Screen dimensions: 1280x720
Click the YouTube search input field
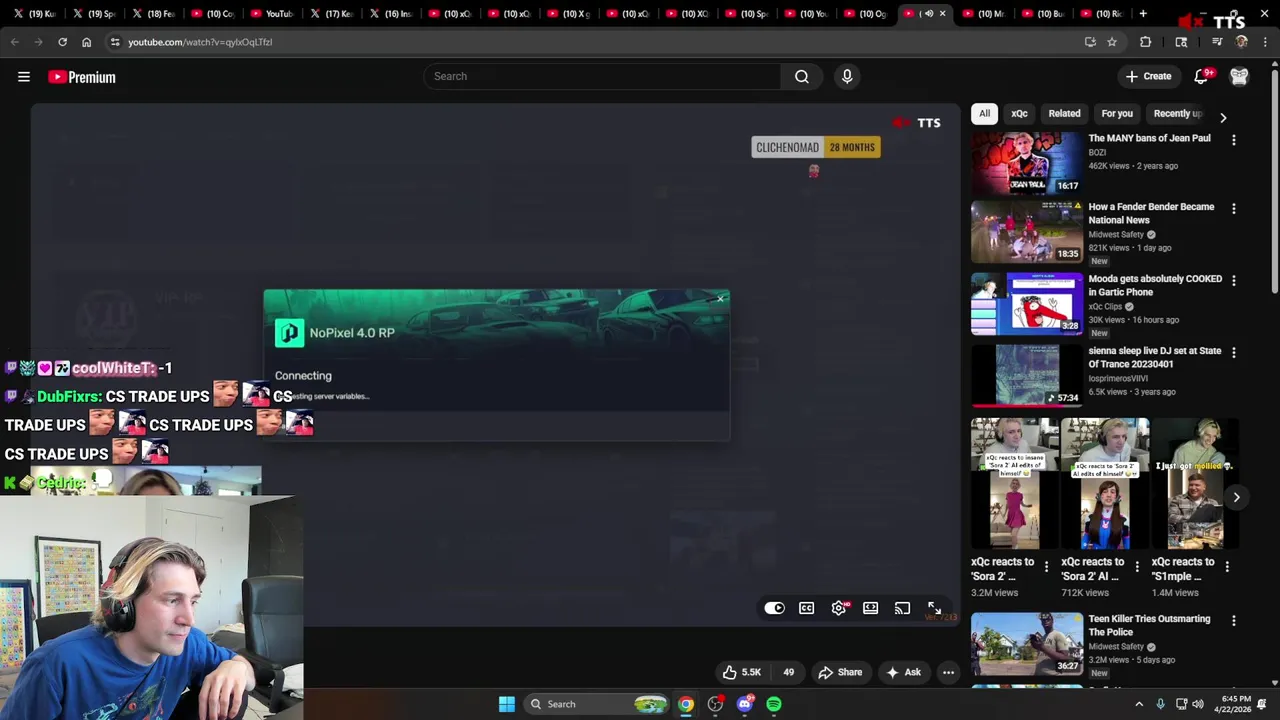pyautogui.click(x=602, y=76)
